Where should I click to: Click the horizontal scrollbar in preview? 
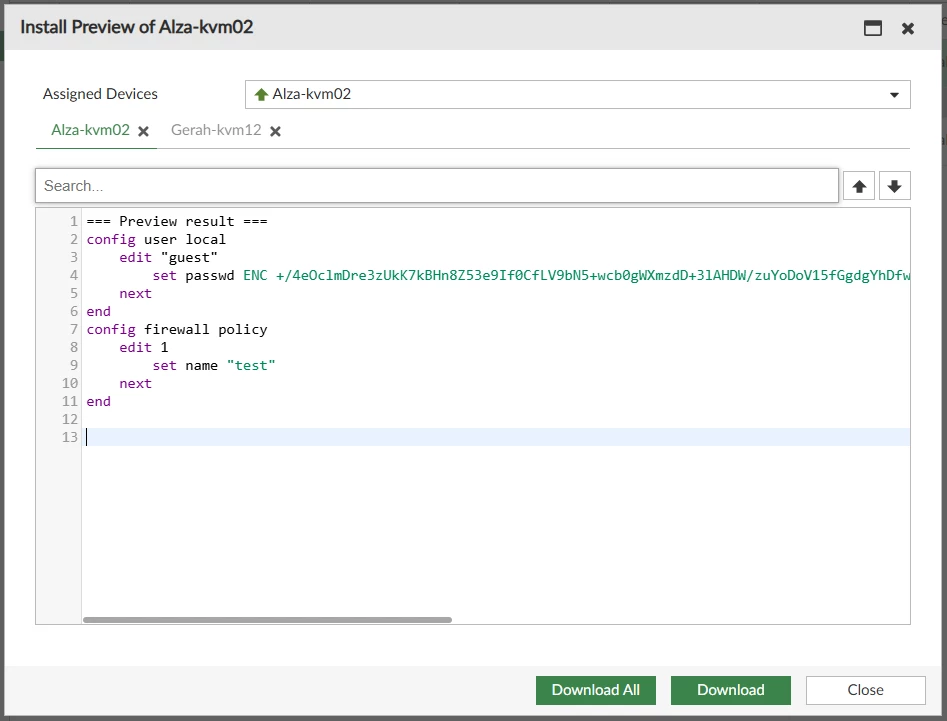pyautogui.click(x=268, y=620)
